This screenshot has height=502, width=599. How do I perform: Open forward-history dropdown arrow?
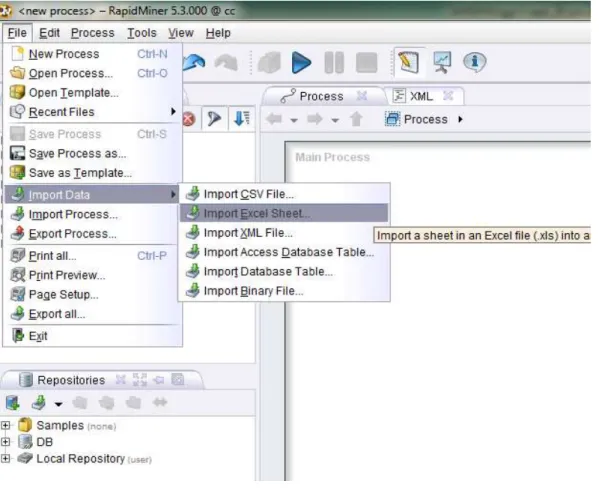point(335,120)
